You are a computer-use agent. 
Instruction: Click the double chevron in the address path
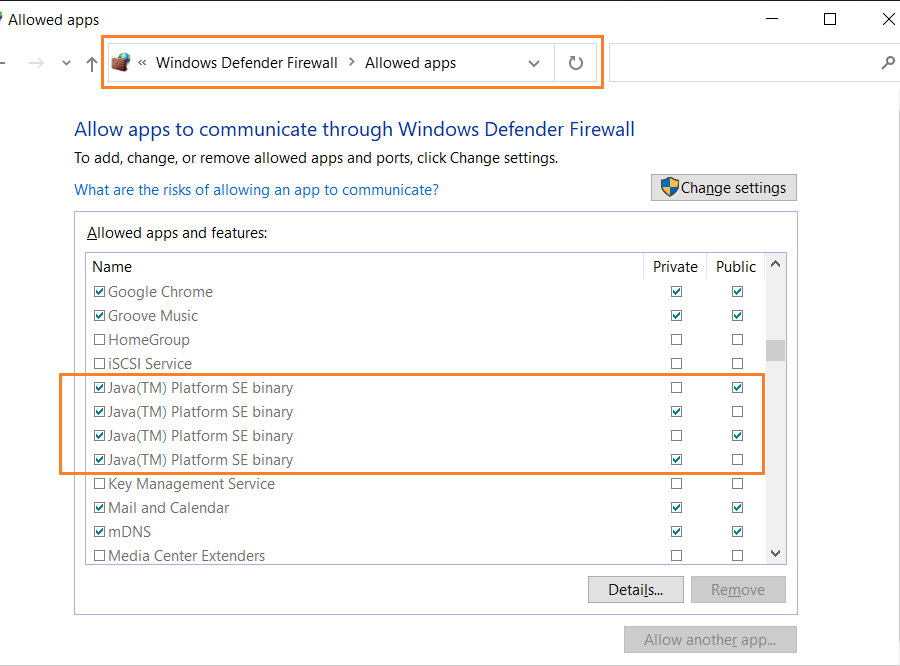pyautogui.click(x=142, y=63)
